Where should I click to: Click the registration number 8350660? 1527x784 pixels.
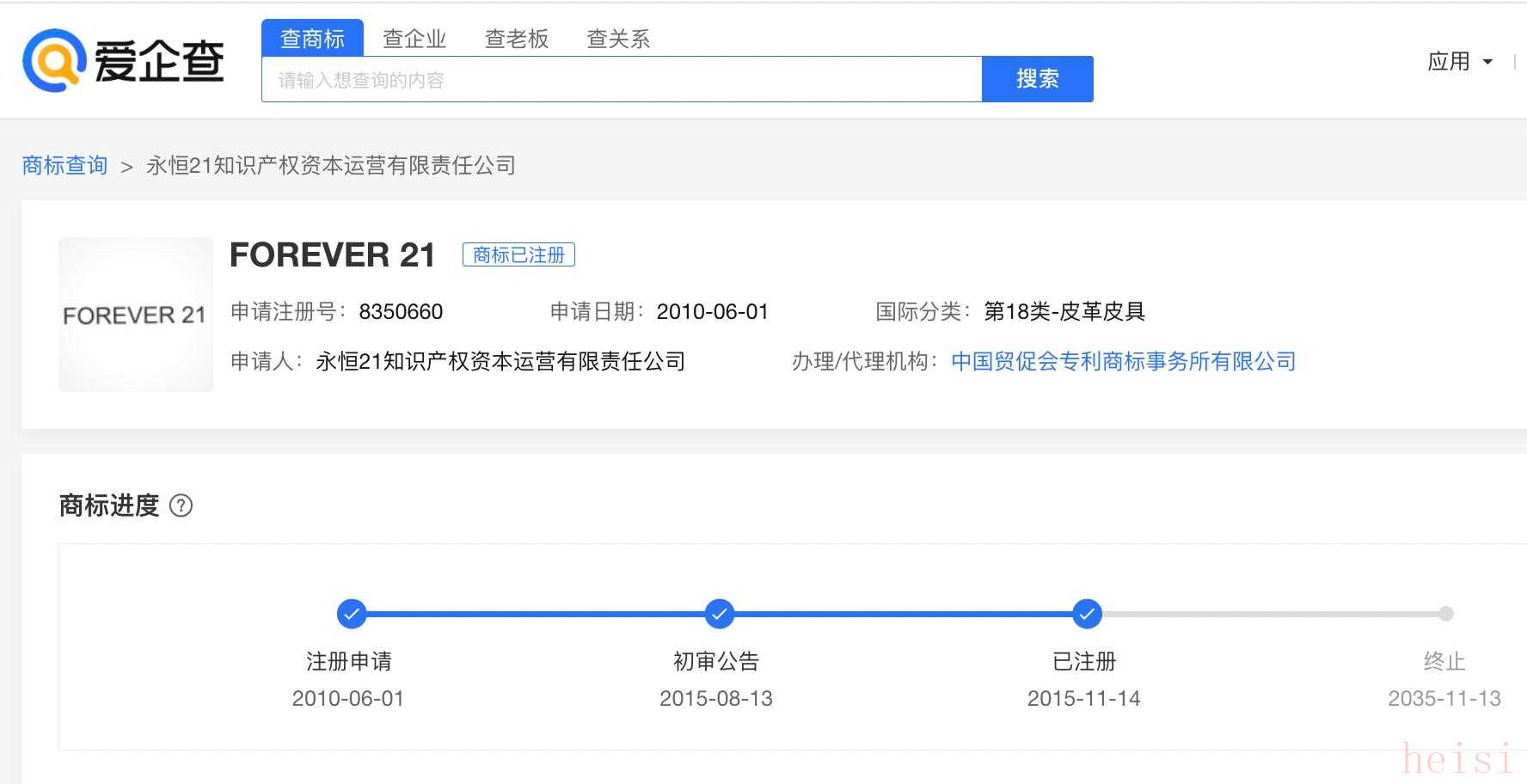pos(401,312)
